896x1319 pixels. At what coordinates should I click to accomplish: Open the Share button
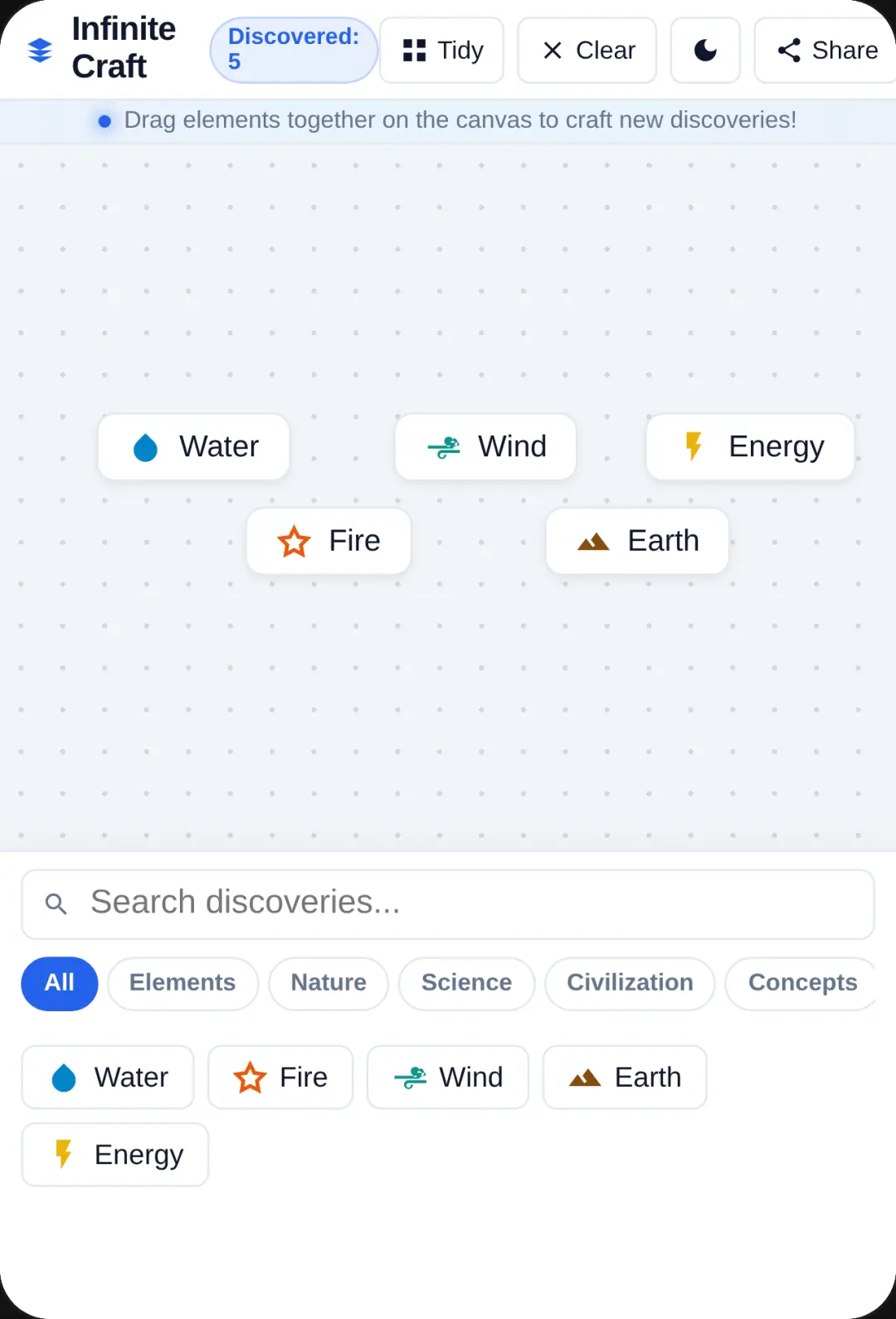(x=825, y=51)
